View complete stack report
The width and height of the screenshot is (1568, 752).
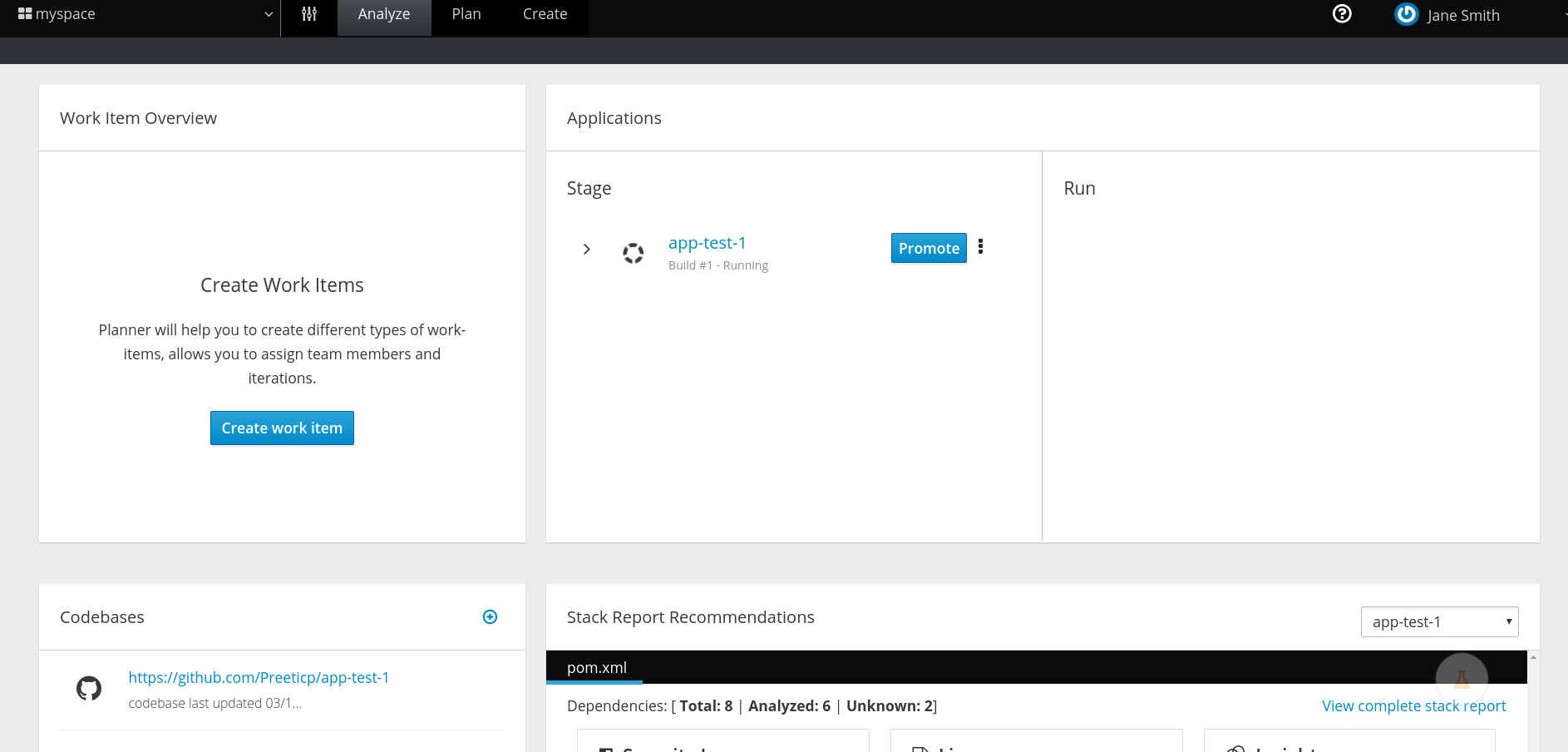click(x=1413, y=705)
